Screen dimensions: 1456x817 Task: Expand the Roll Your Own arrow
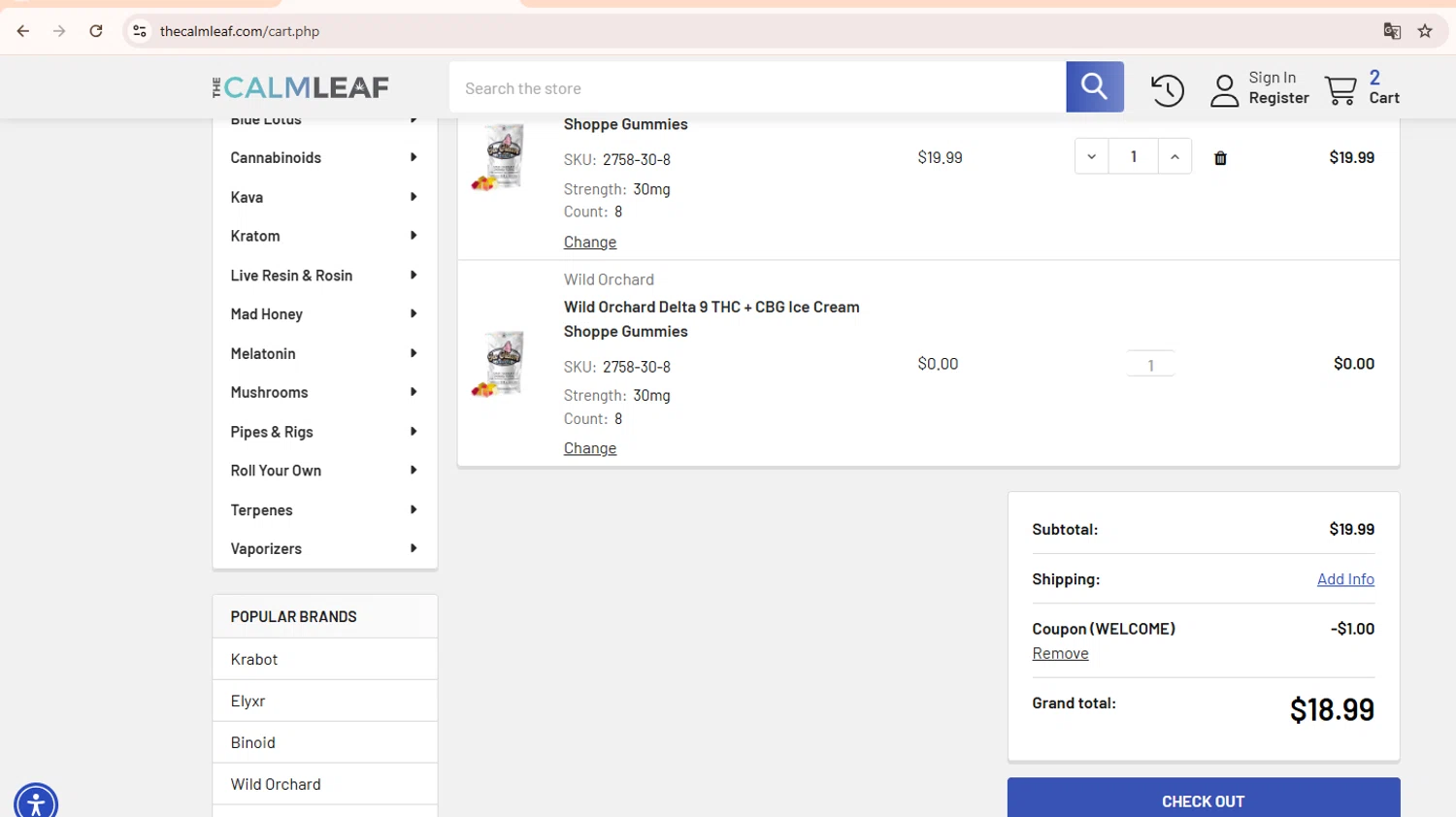tap(414, 471)
